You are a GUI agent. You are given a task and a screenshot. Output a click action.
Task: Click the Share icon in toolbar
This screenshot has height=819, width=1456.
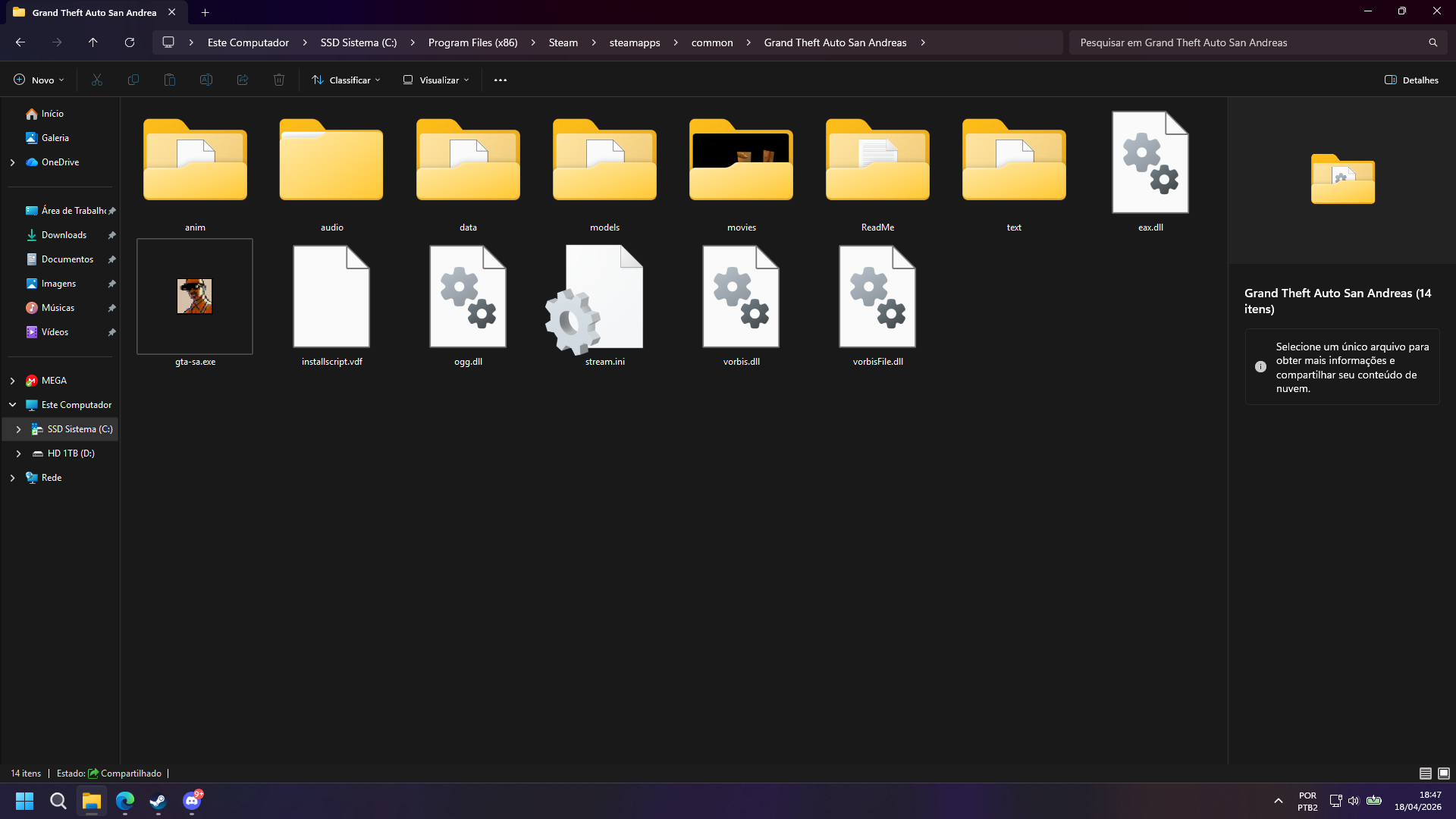243,80
